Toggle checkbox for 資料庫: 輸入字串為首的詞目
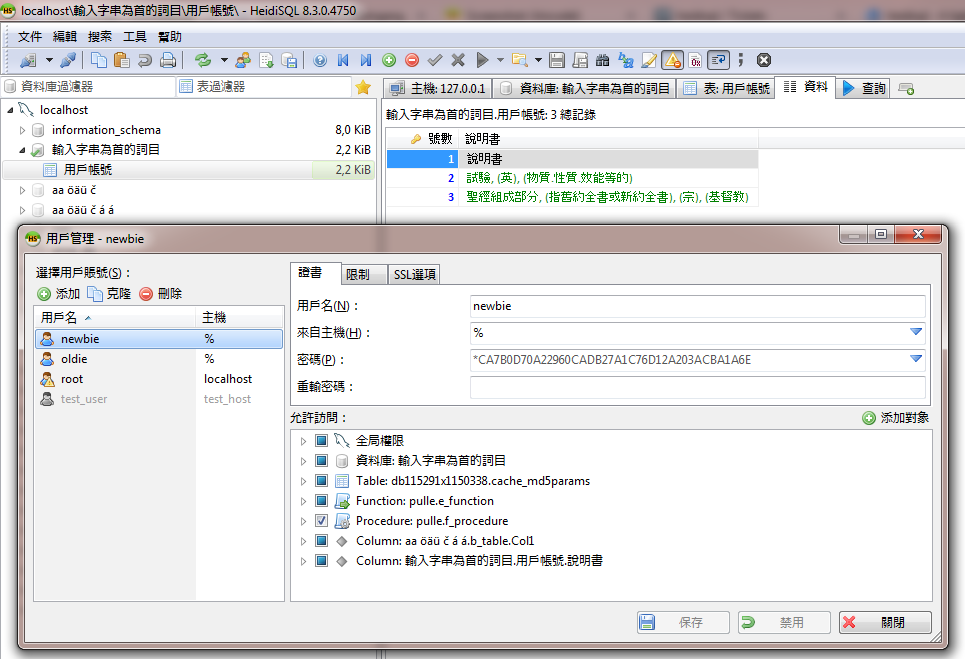The width and height of the screenshot is (965, 659). (321, 460)
